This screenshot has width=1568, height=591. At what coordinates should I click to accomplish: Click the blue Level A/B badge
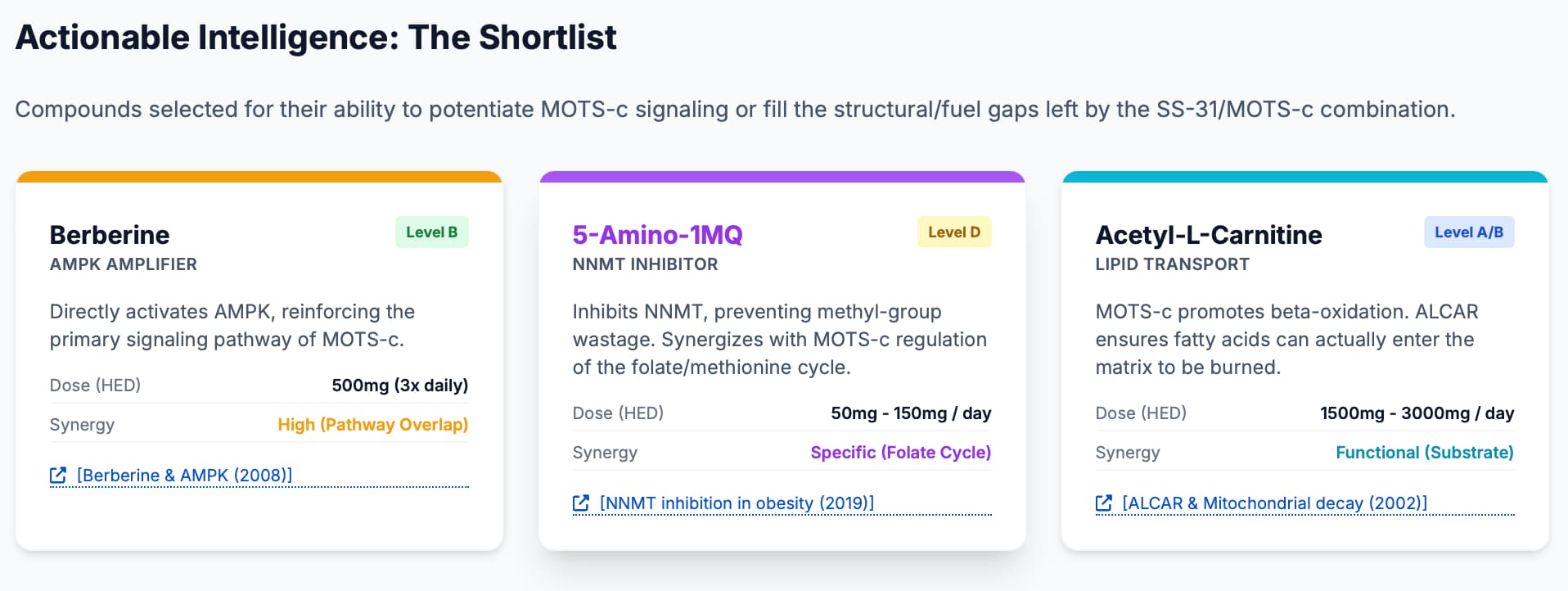pos(1468,232)
